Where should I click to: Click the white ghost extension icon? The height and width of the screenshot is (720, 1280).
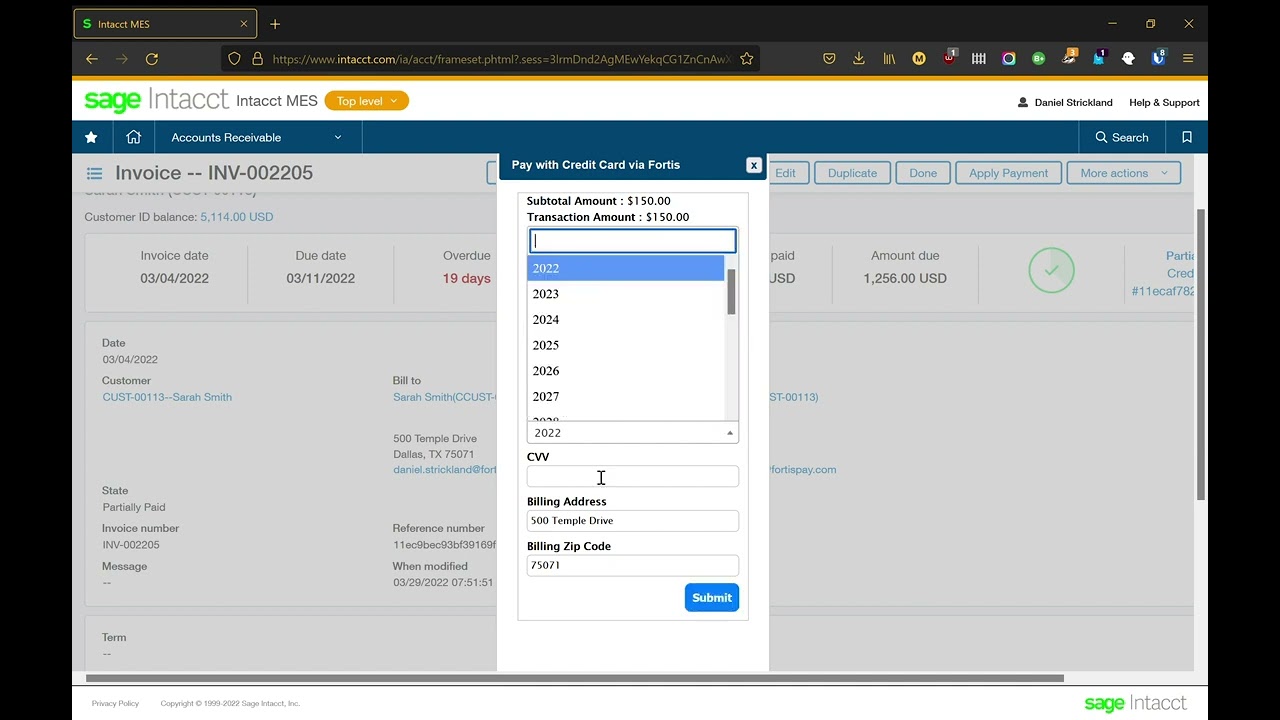tap(1129, 59)
